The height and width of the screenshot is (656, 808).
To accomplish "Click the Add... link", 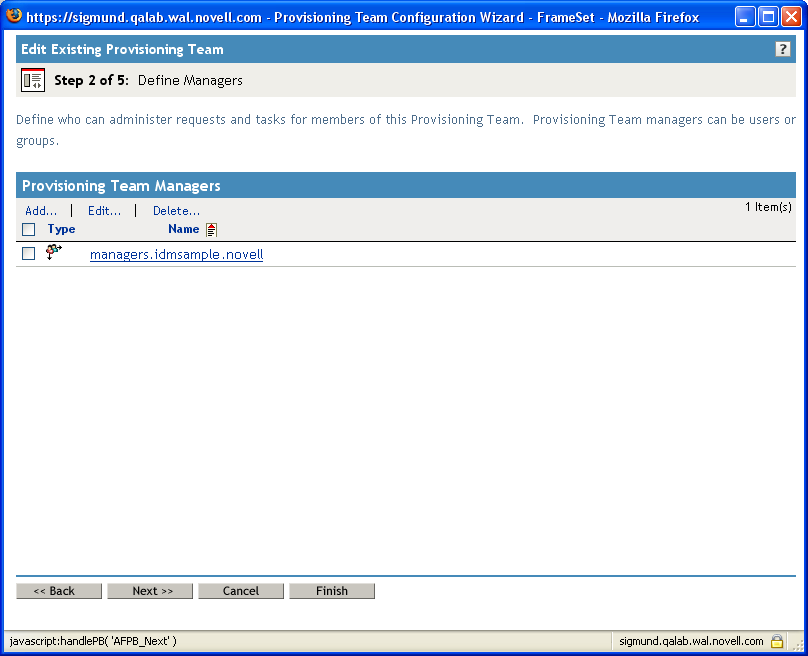I will (41, 211).
